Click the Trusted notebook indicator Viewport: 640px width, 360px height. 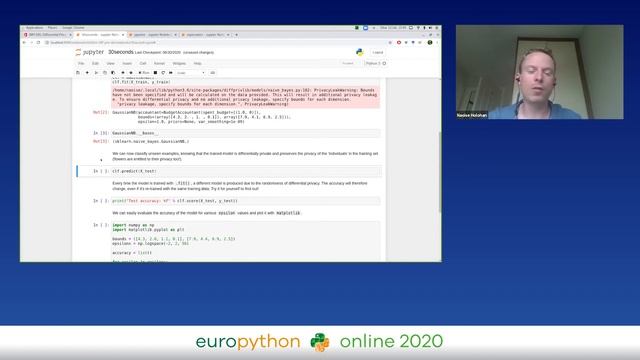348,63
